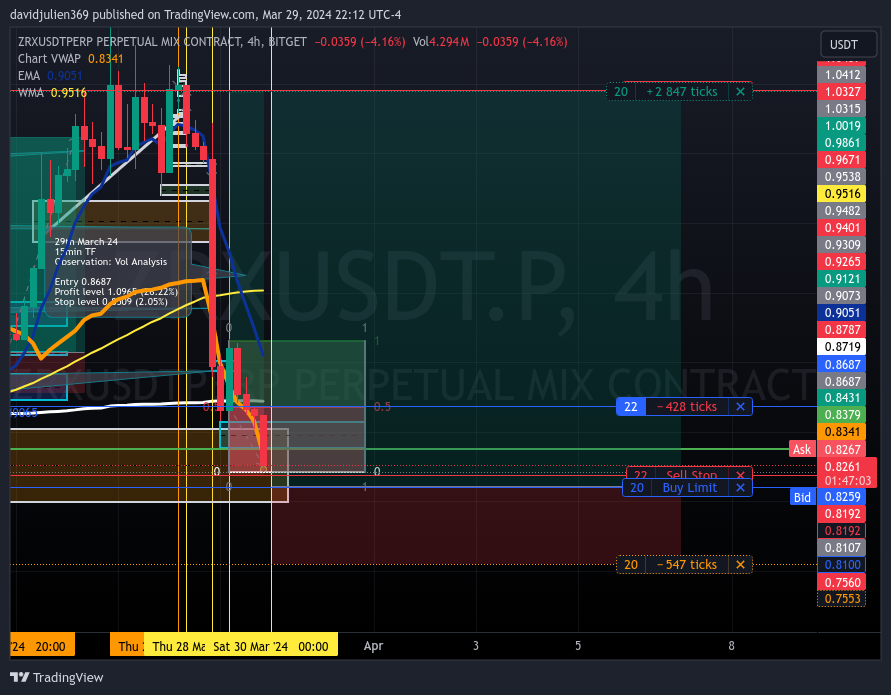Click the Apr label on time axis
The height and width of the screenshot is (695, 891).
(x=373, y=646)
